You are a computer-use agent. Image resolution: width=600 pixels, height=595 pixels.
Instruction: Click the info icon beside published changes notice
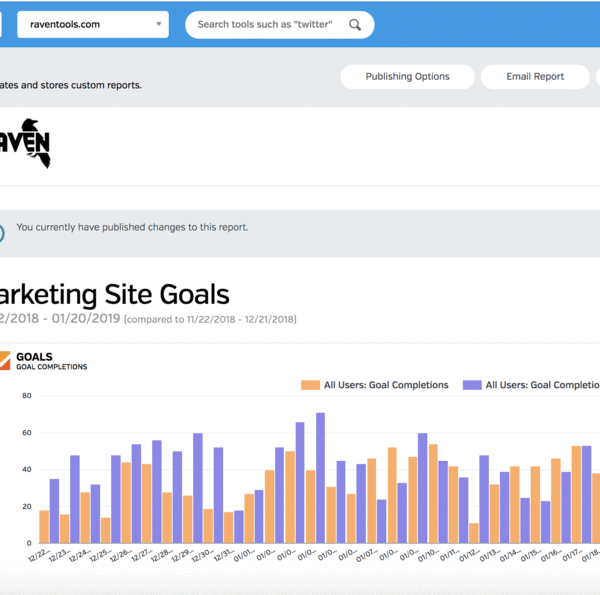[2, 233]
